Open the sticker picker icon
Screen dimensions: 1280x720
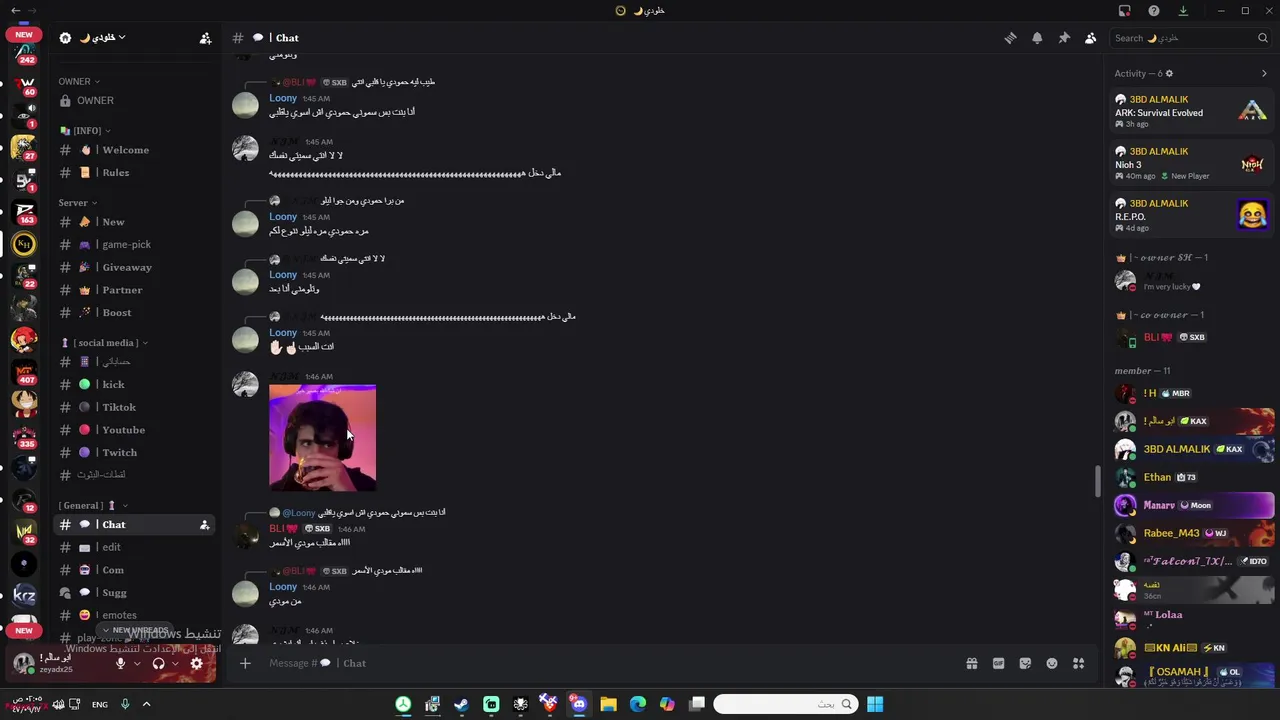coord(1025,663)
